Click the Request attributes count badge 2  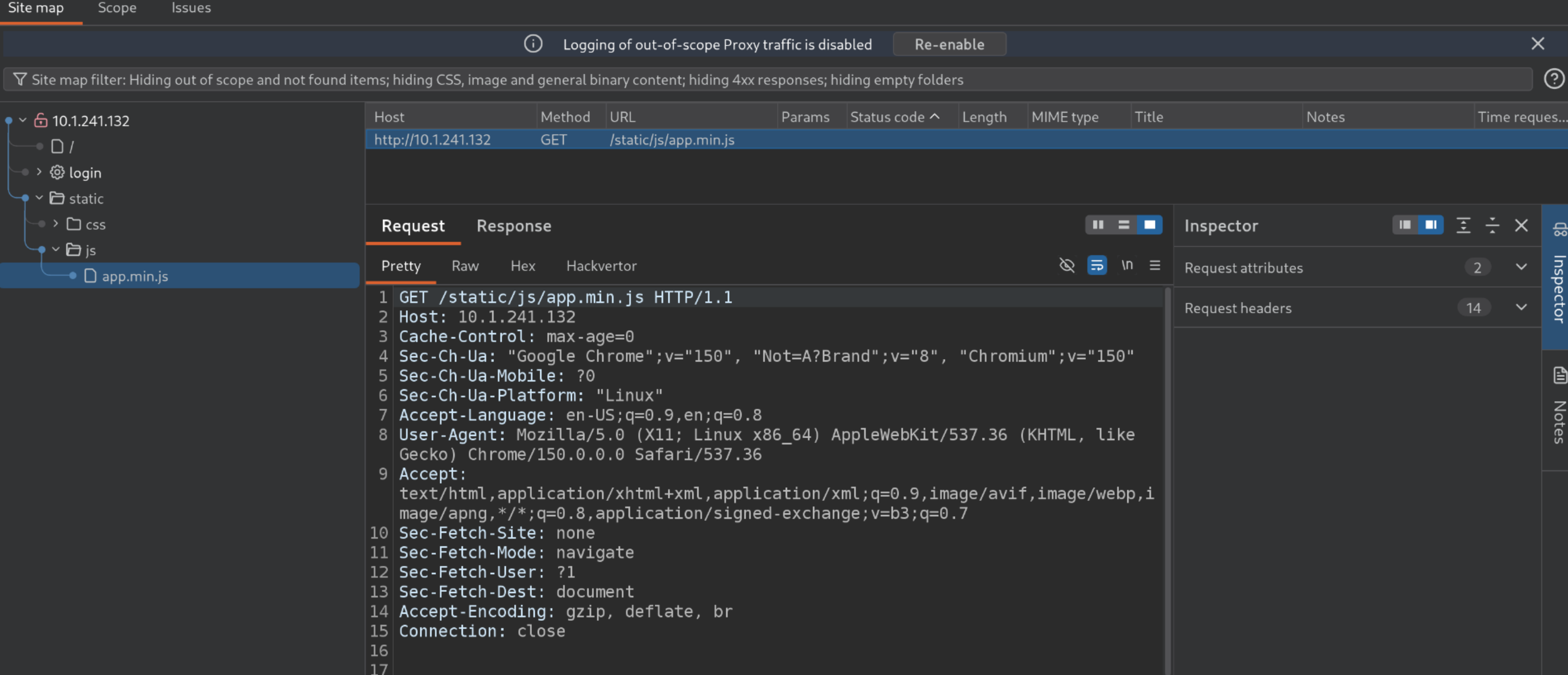[x=1477, y=267]
